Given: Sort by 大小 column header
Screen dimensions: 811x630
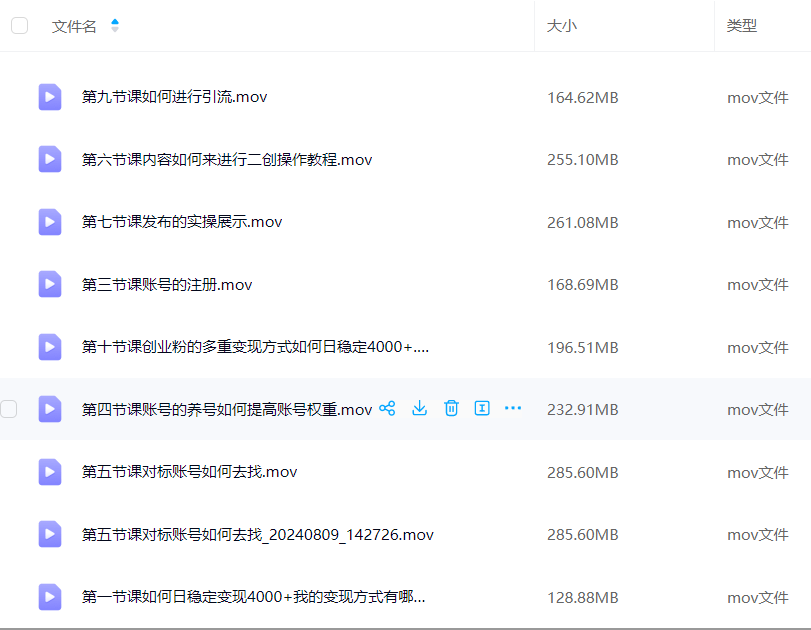Looking at the screenshot, I should tap(562, 26).
